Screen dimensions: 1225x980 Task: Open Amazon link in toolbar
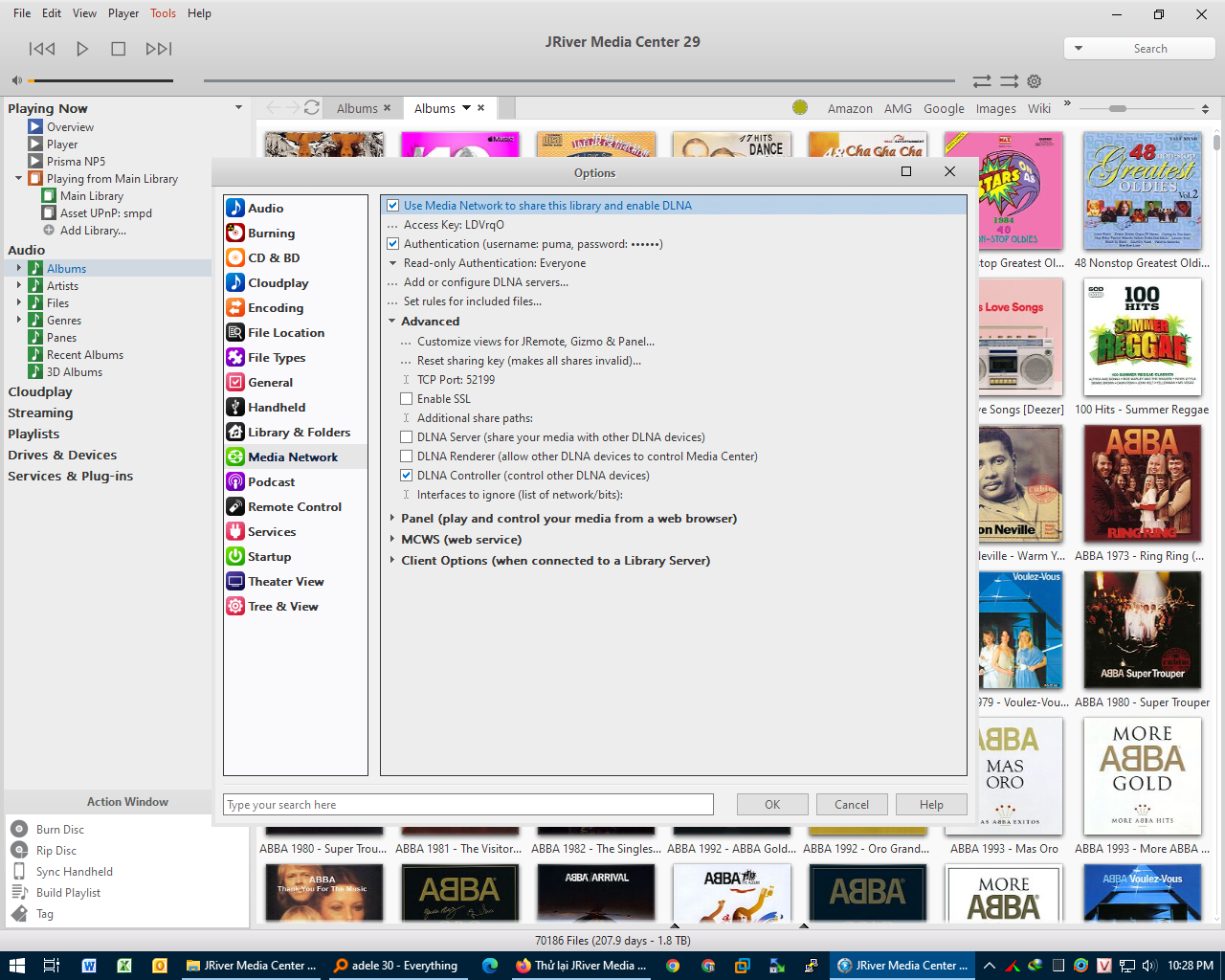click(850, 109)
